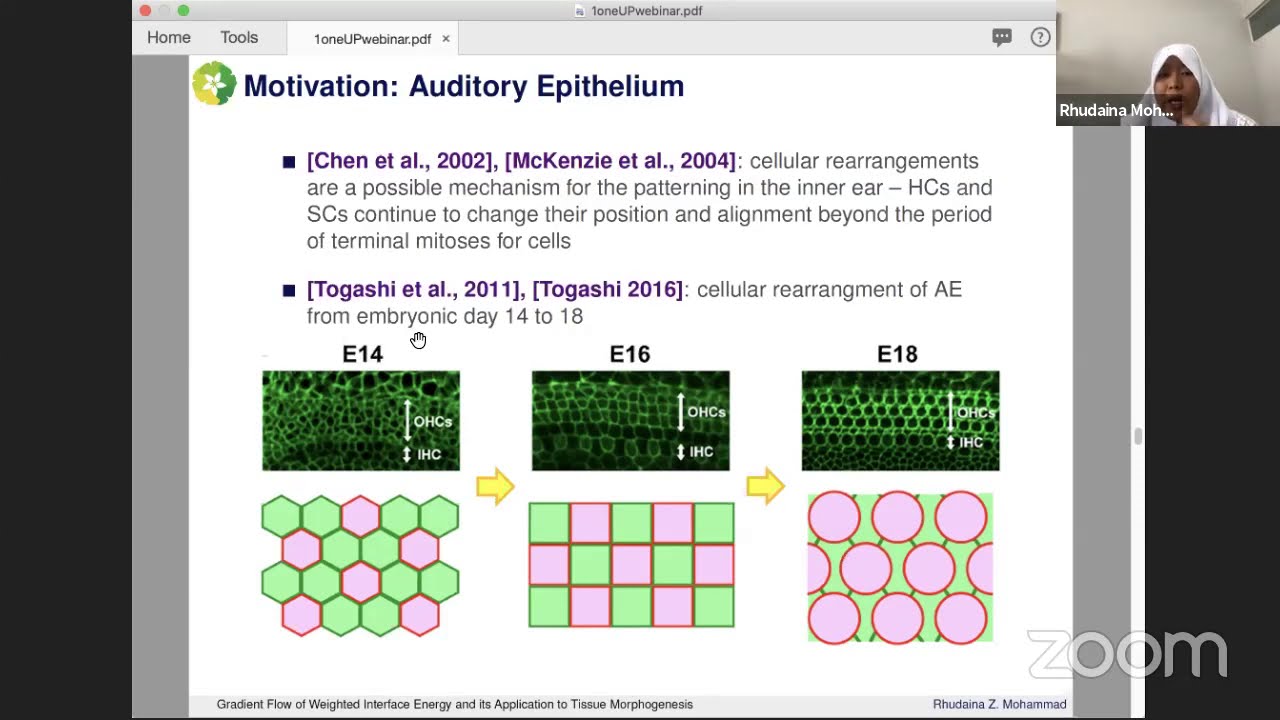Click the PDF file icon in title bar
1280x720 pixels.
(580, 11)
